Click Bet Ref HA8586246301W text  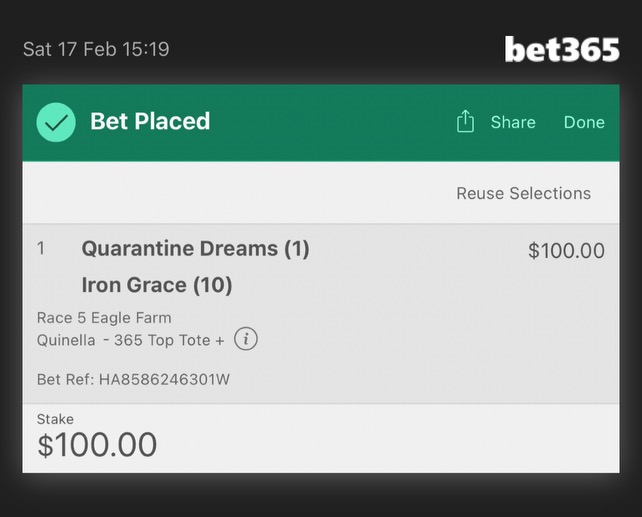pyautogui.click(x=133, y=379)
